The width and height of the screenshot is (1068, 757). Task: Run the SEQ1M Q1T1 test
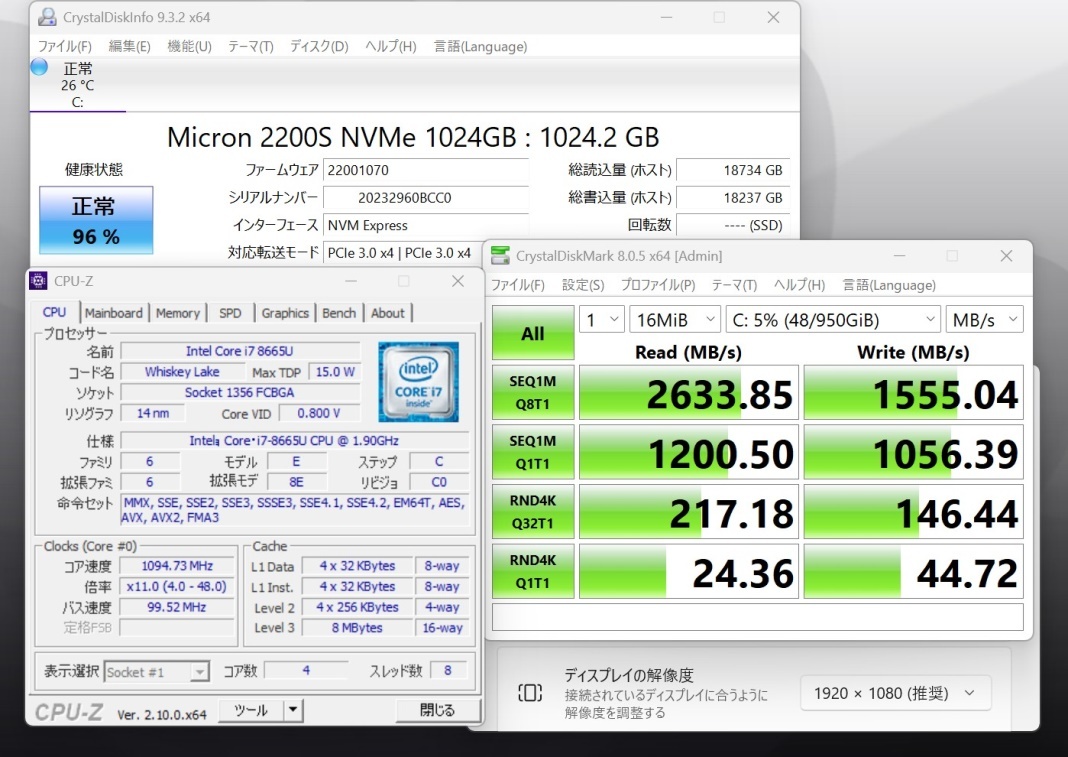[x=533, y=452]
